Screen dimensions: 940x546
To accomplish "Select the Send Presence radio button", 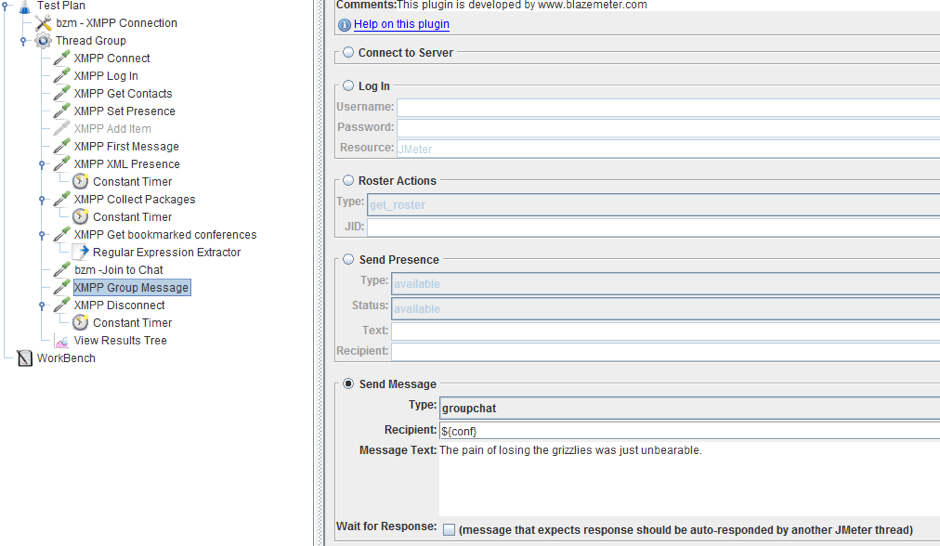I will point(348,260).
